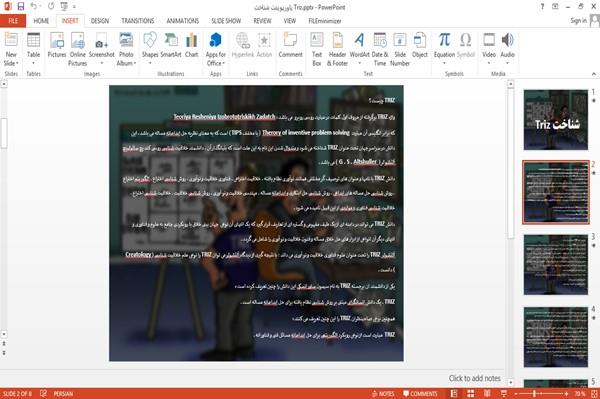Expand the Equation dropdown

444,63
